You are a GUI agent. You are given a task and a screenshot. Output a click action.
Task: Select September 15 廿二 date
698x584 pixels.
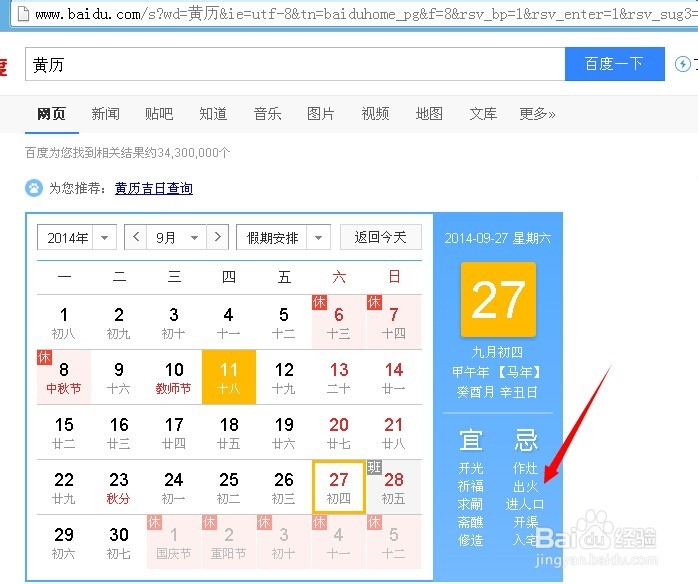coord(64,432)
